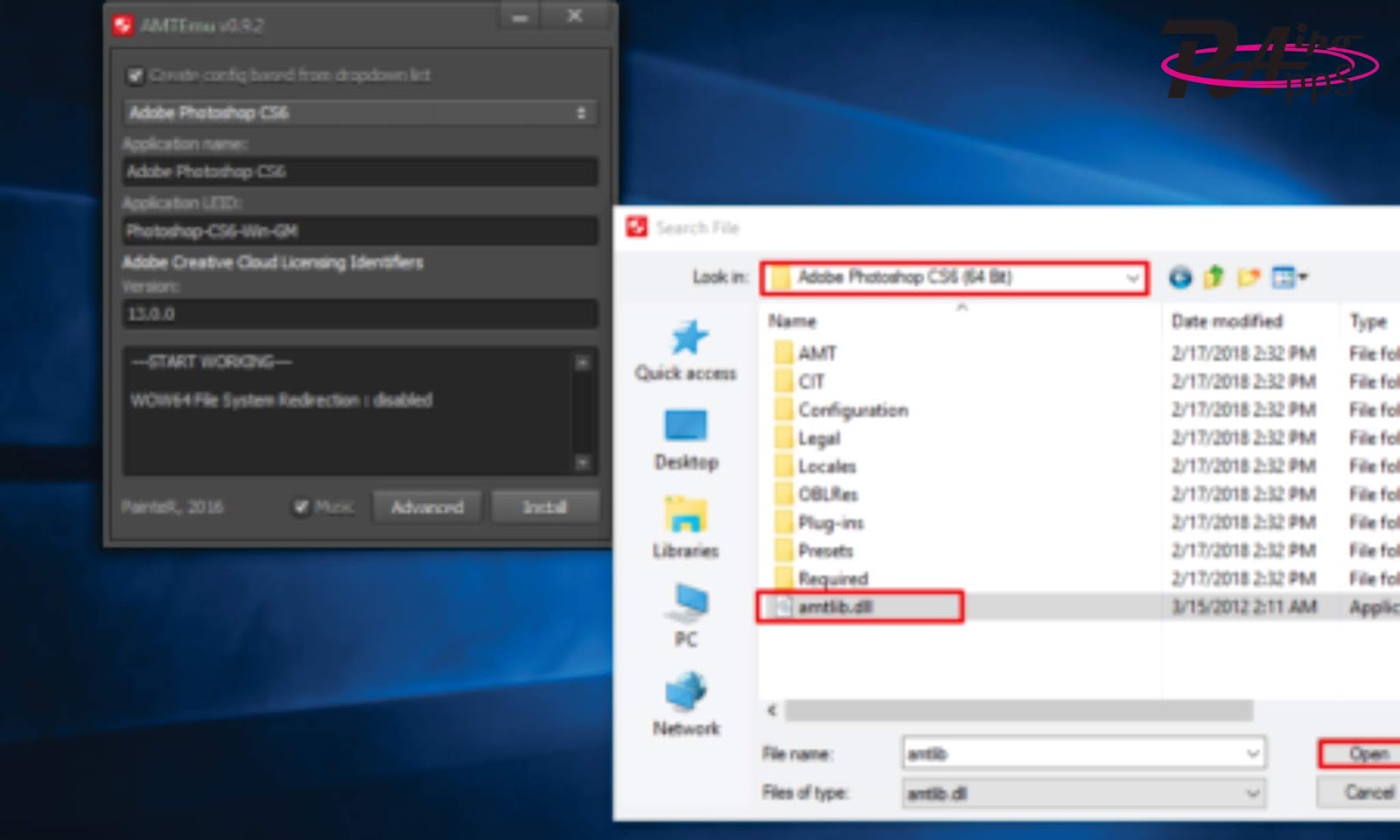Screen dimensions: 1400x840
Task: Go up one folder level icon
Action: pyautogui.click(x=1213, y=277)
